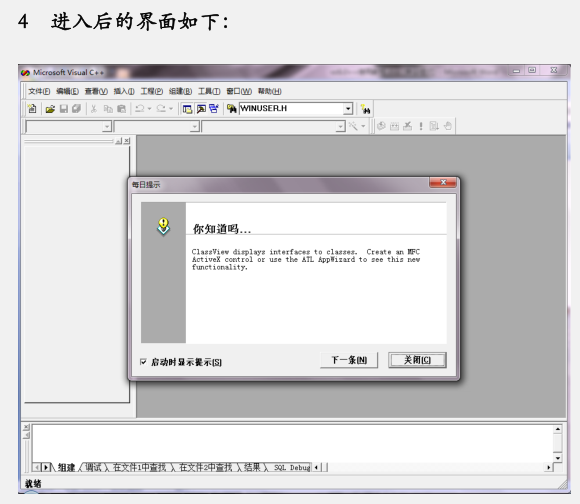Click the lightbulb tip icon in dialog
This screenshot has height=504, width=580.
click(163, 226)
